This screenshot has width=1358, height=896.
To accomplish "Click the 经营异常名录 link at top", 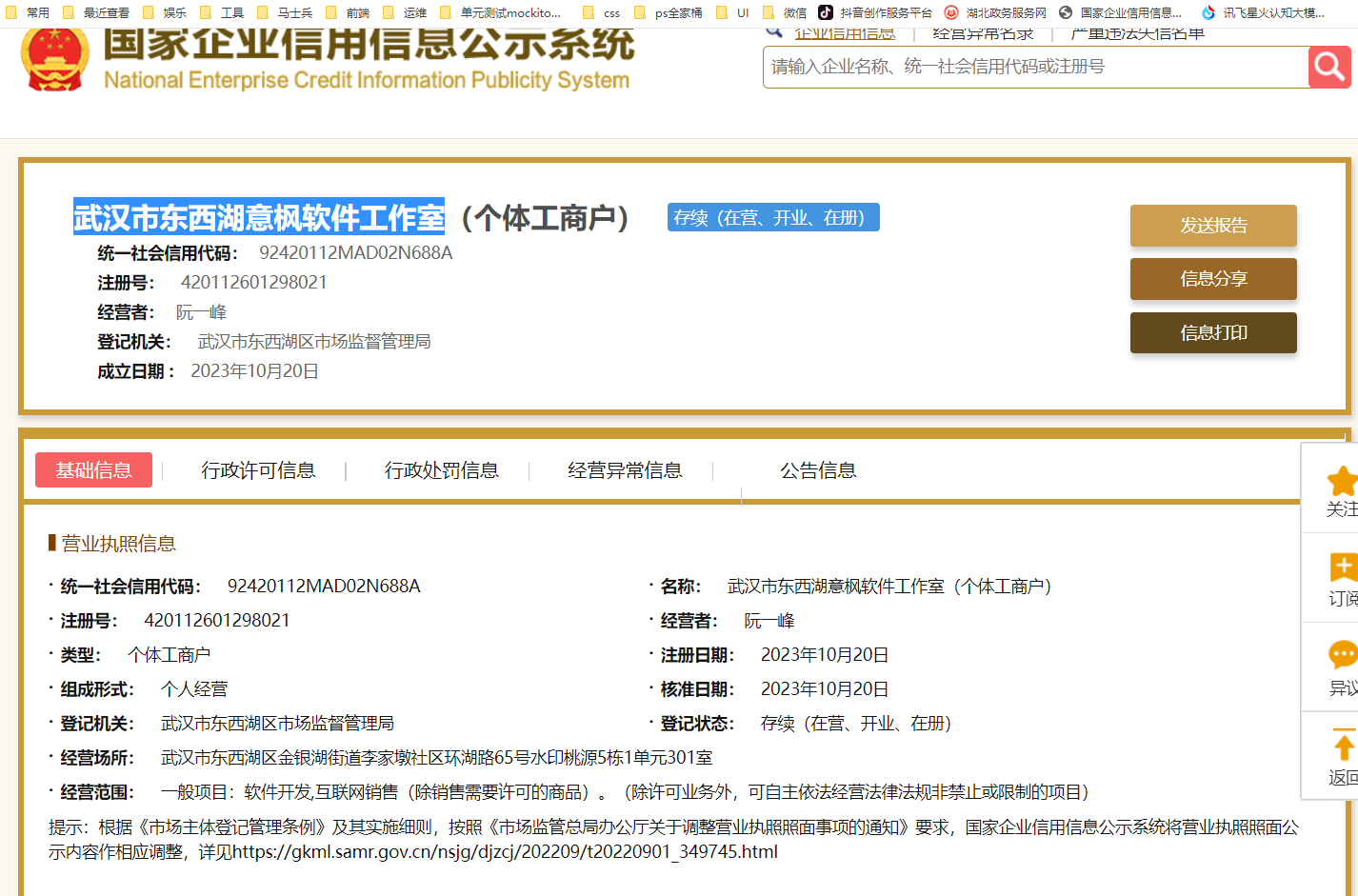I will point(983,34).
